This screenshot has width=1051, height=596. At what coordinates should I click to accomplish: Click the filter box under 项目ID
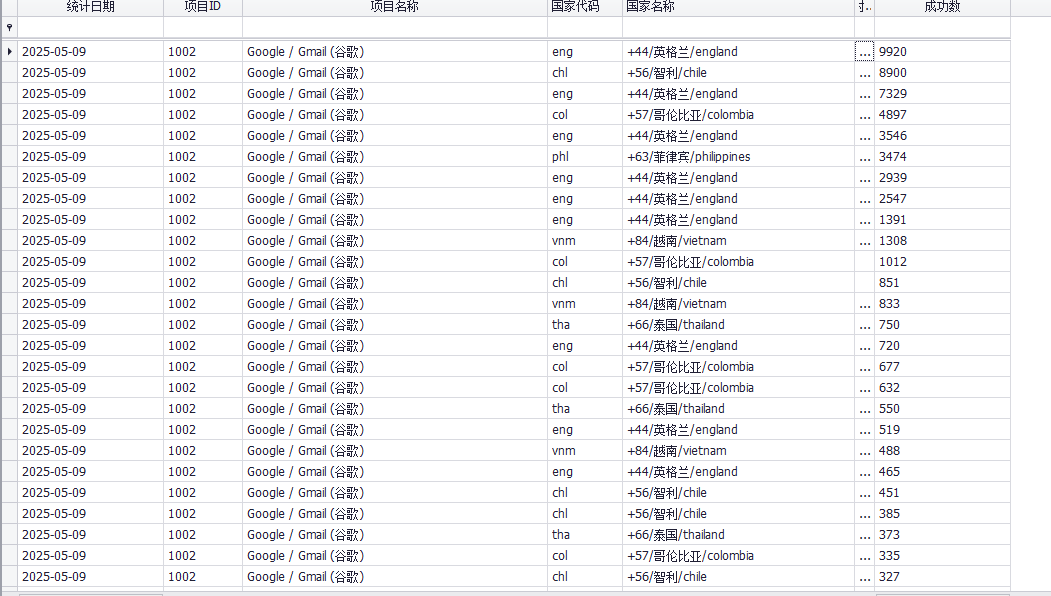tap(202, 27)
